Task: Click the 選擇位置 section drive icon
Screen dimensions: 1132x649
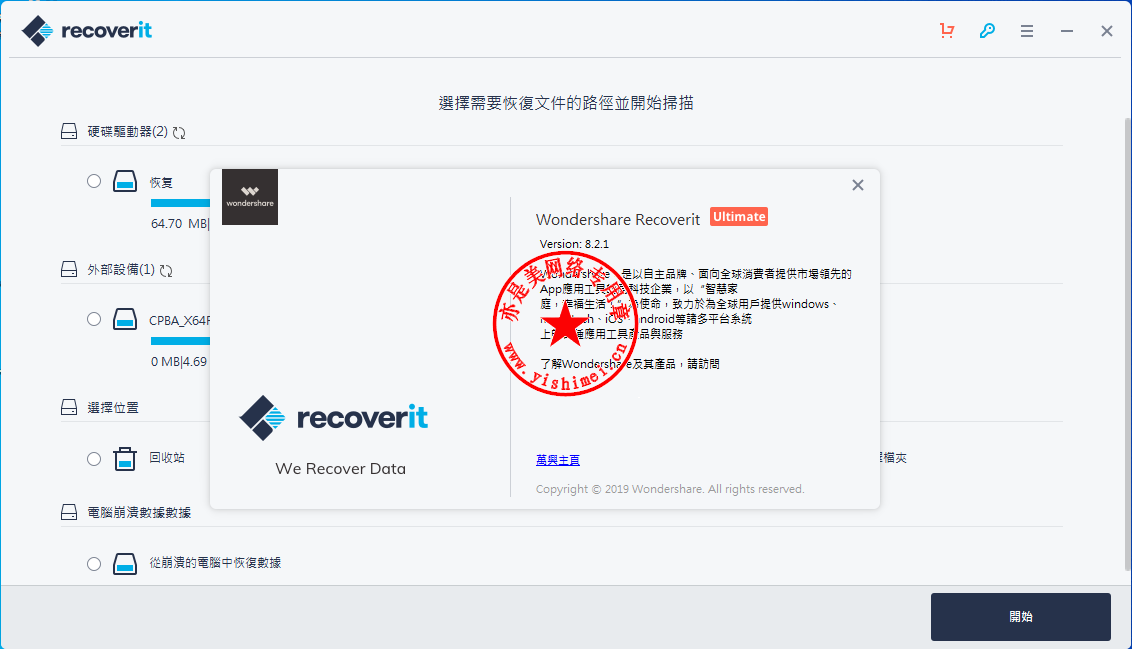Action: 69,407
